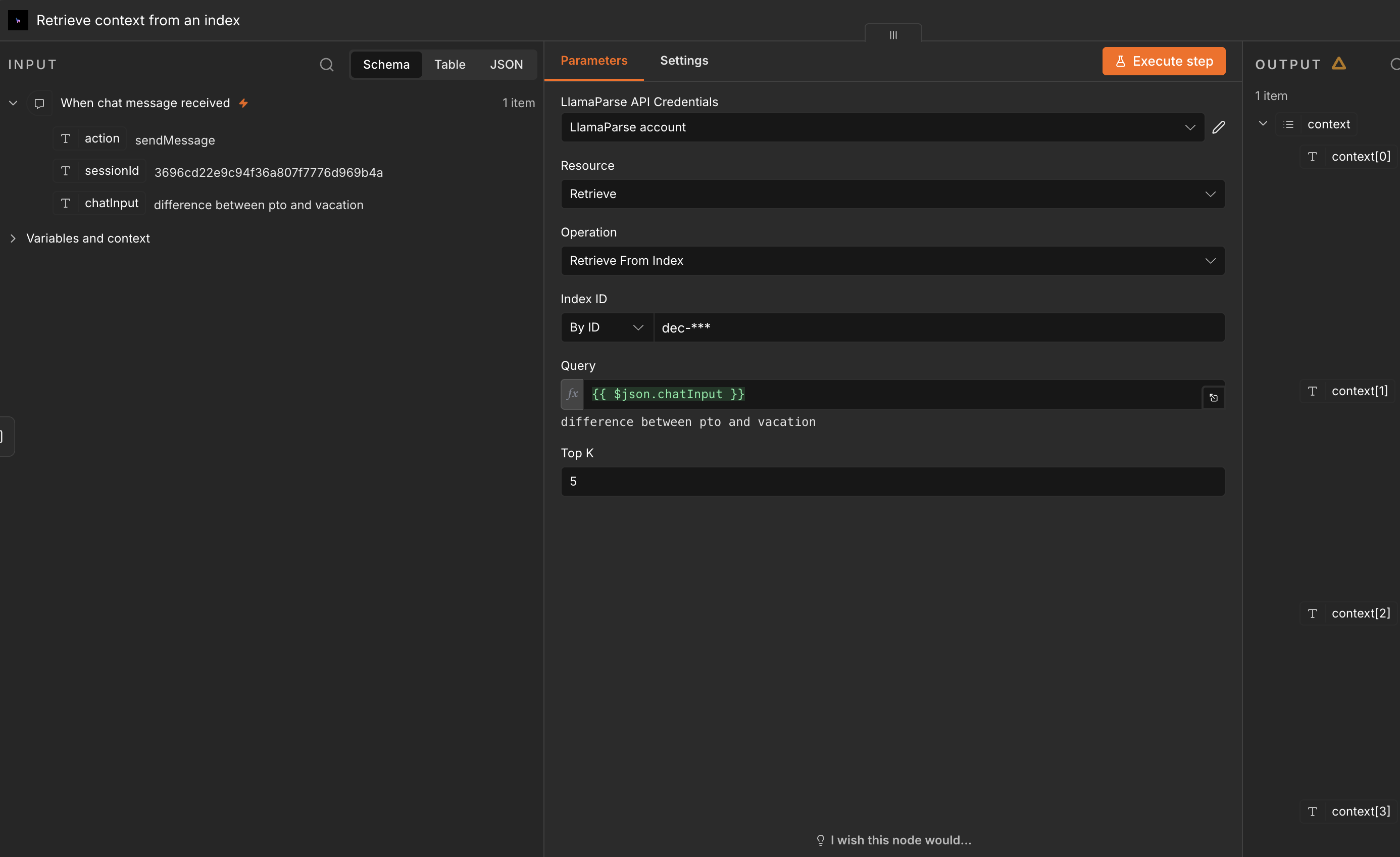Screen dimensions: 1400x857
Task: Switch input view to JSON
Action: 506,65
